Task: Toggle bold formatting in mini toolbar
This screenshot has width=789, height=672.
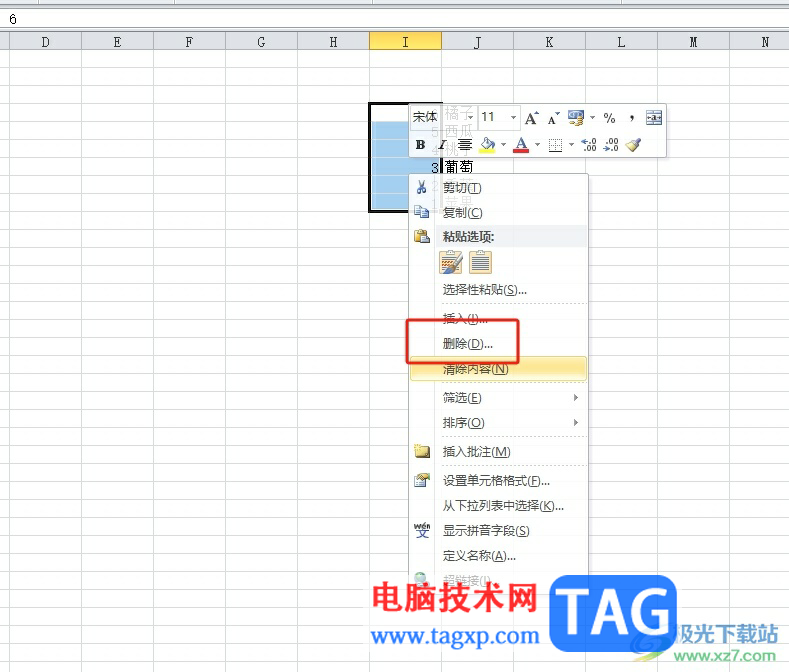Action: coord(420,145)
